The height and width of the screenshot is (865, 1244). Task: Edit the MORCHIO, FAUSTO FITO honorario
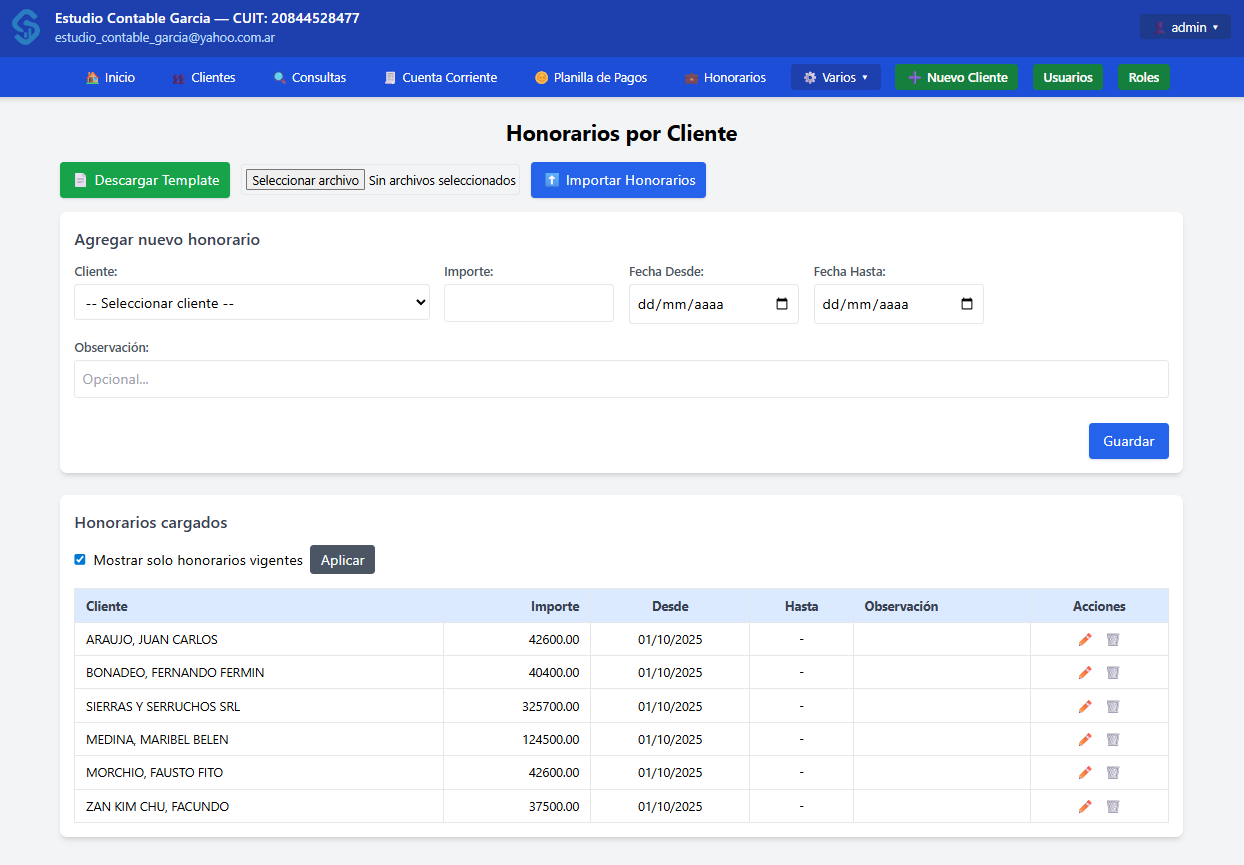[1085, 773]
